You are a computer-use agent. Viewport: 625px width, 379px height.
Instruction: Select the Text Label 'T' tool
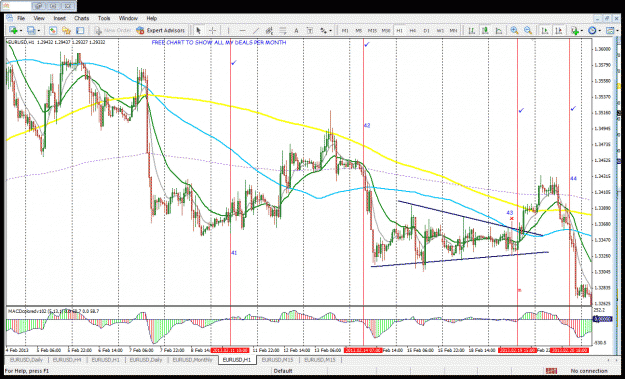310,30
